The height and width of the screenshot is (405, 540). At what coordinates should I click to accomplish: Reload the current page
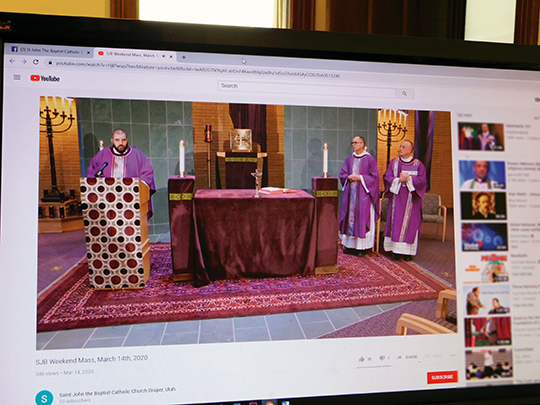[x=35, y=62]
